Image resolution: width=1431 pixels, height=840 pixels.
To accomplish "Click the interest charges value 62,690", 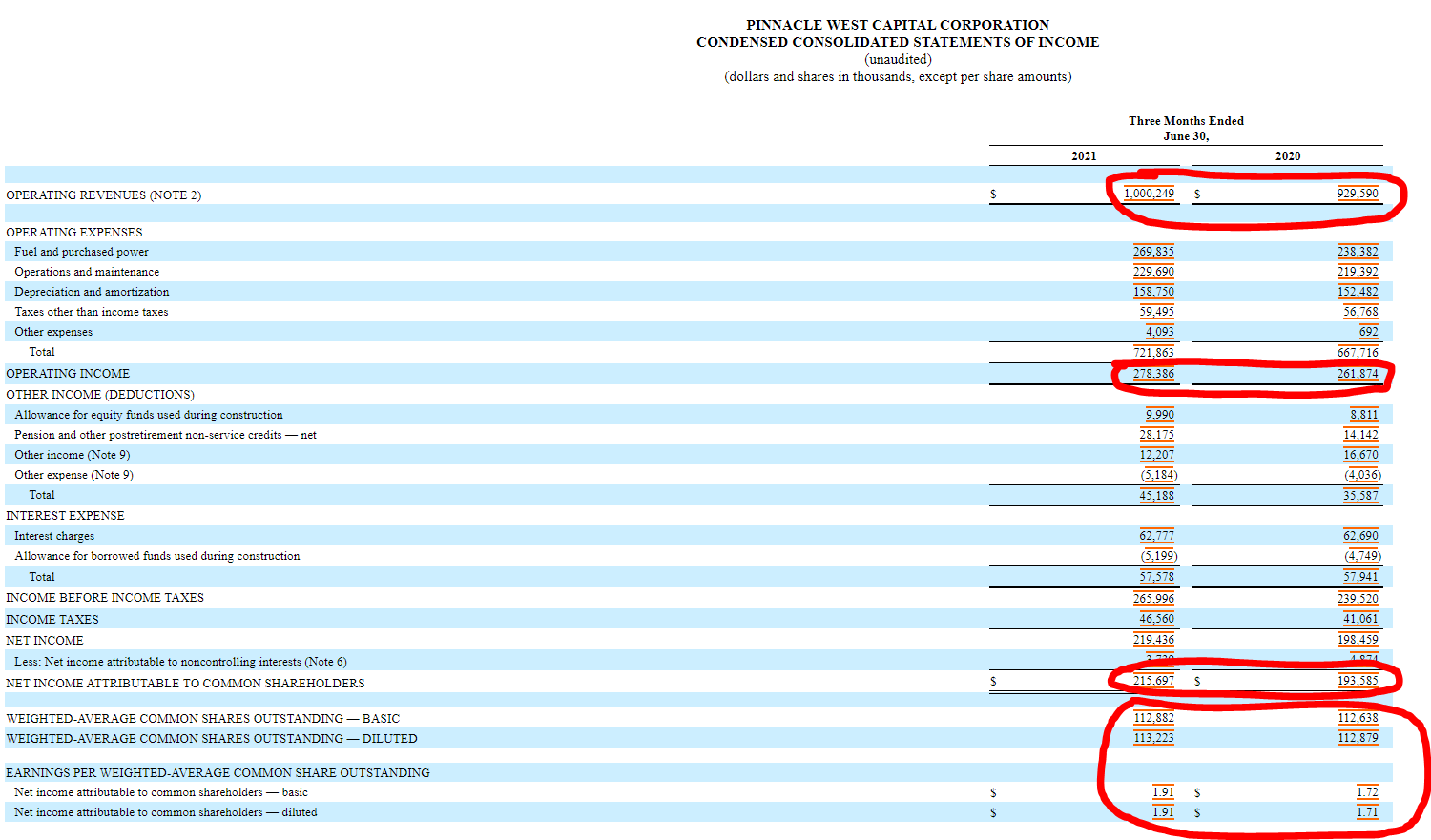I will (x=1360, y=536).
